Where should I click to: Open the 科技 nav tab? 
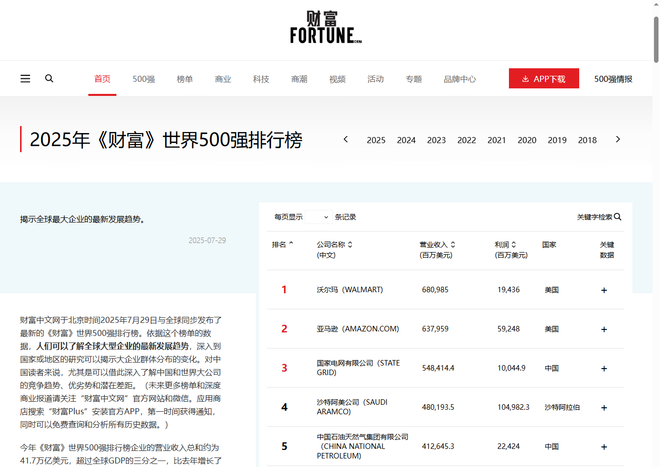click(261, 79)
